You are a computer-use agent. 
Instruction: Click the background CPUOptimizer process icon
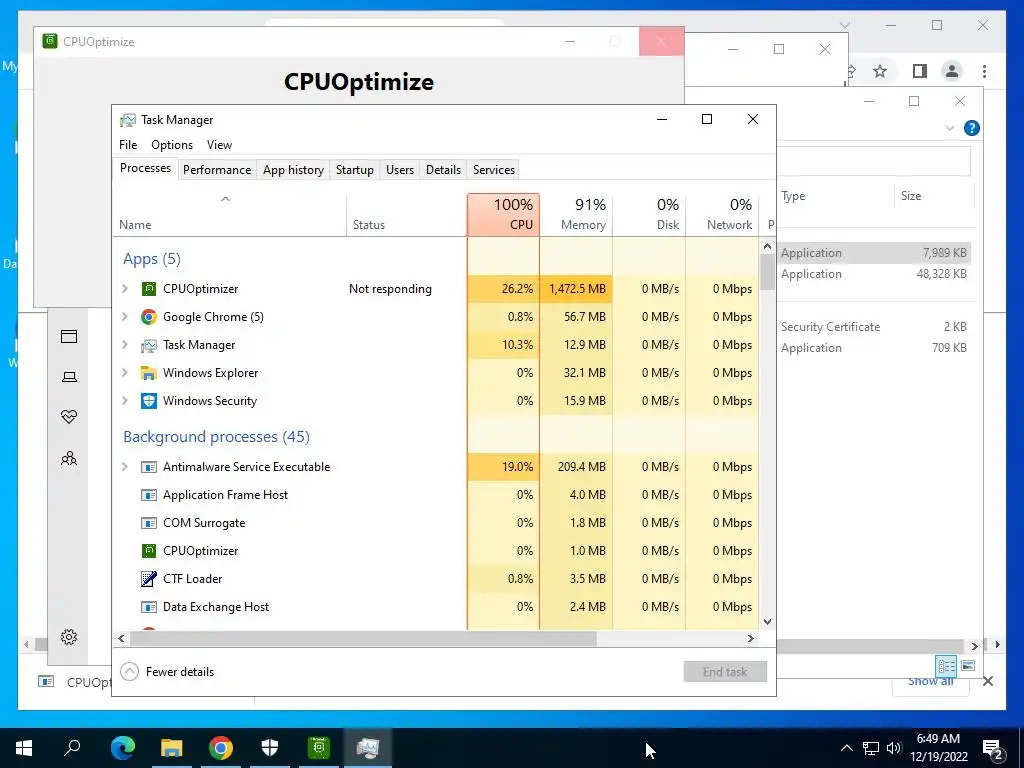(x=149, y=551)
